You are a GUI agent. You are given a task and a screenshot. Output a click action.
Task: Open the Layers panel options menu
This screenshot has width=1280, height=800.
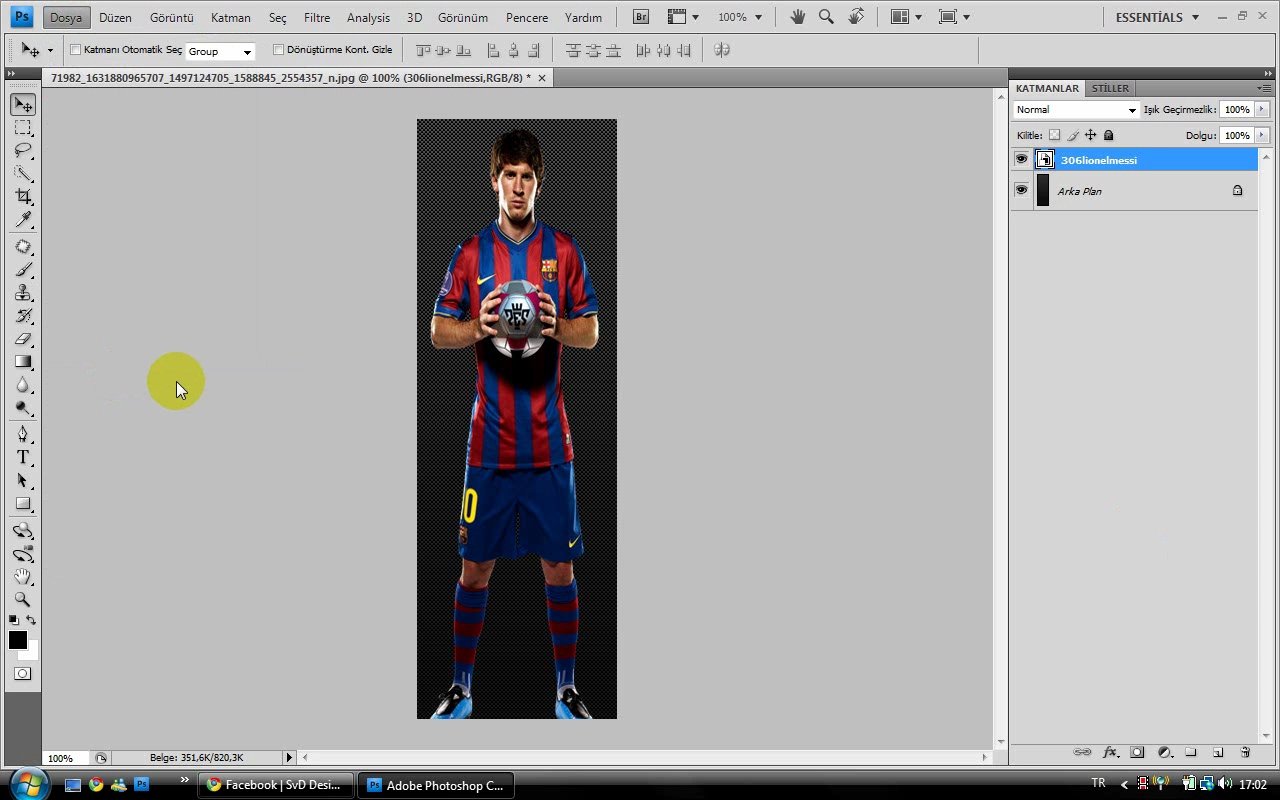tap(1265, 88)
